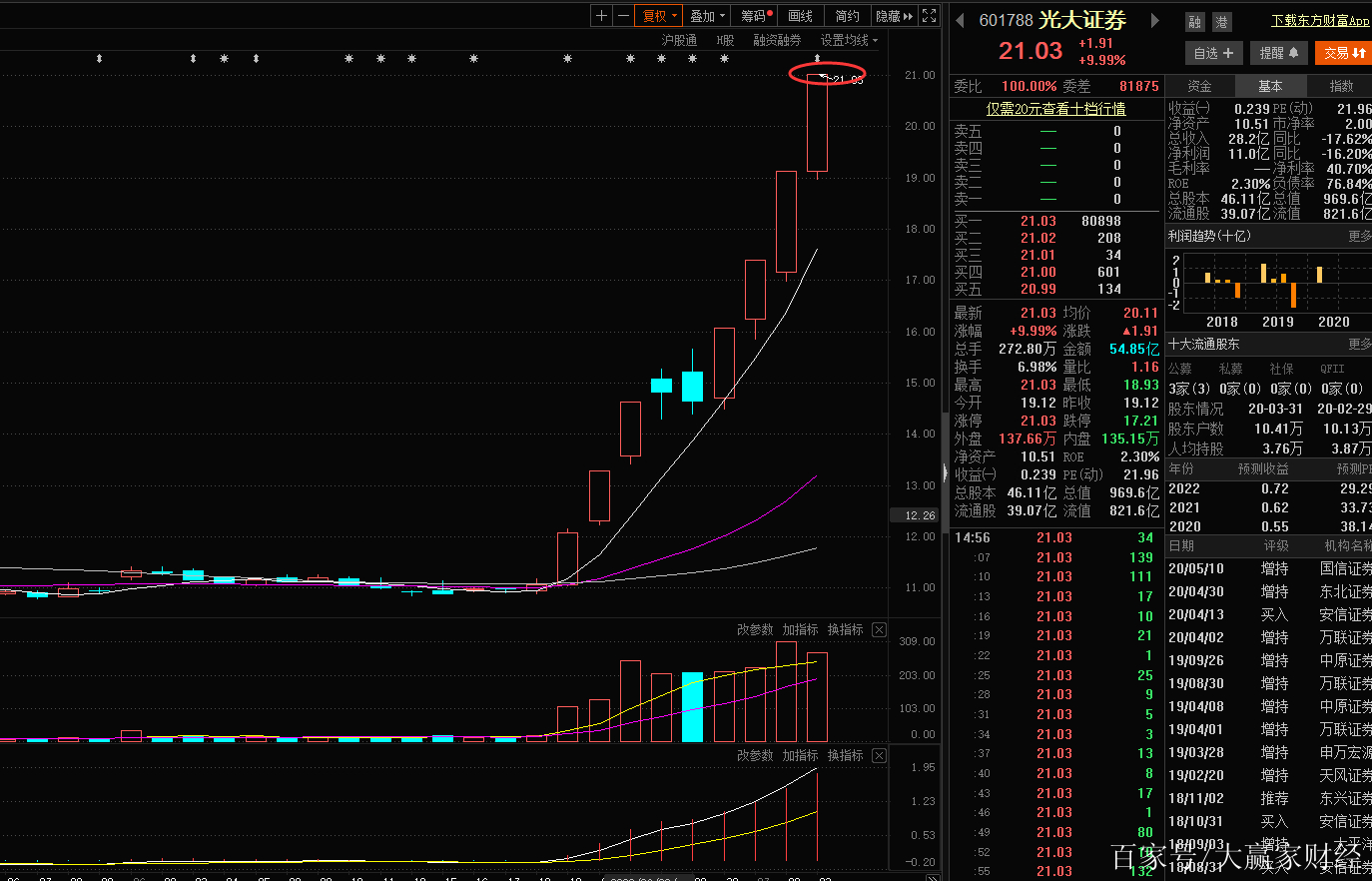Expand 更多 for 十大流通股东 section
This screenshot has height=881, width=1372.
[1359, 344]
